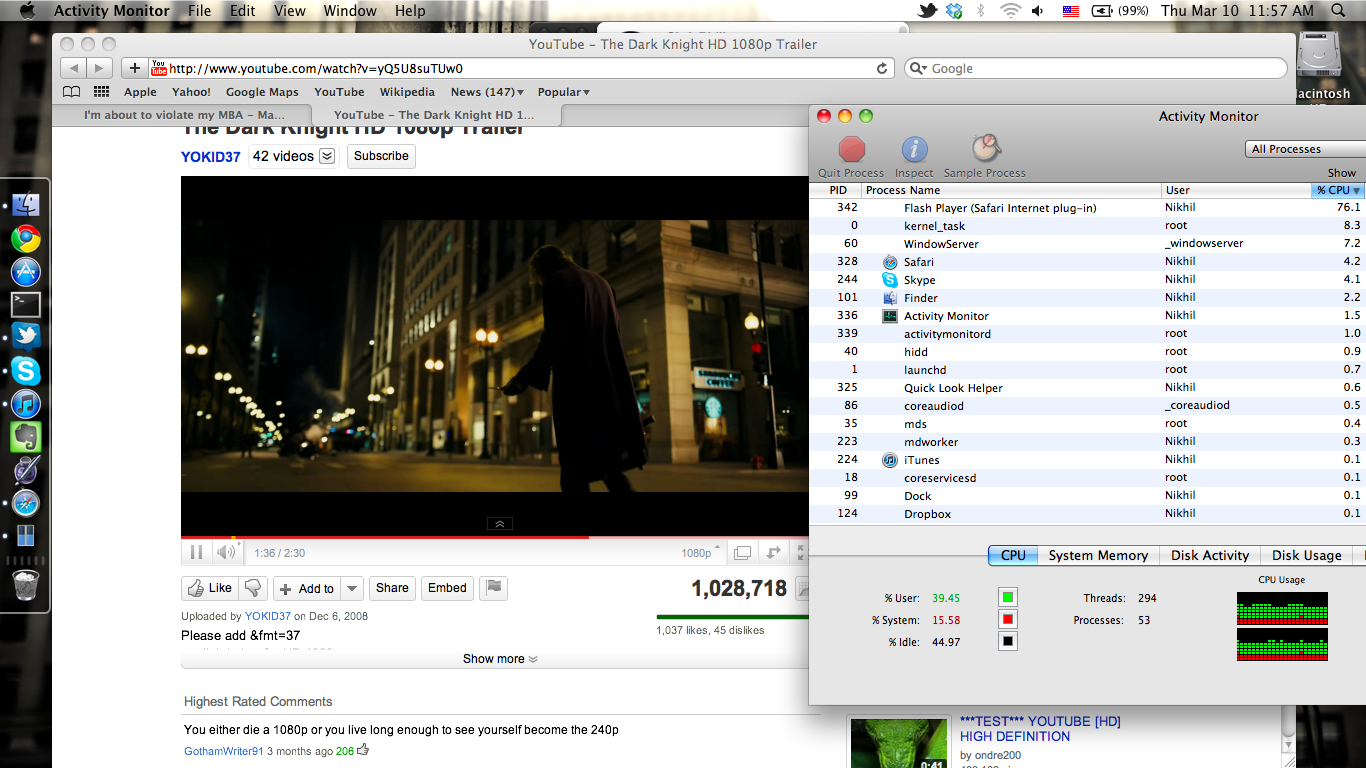This screenshot has height=768, width=1366.
Task: Switch to Disk Activity tab
Action: tap(1210, 555)
